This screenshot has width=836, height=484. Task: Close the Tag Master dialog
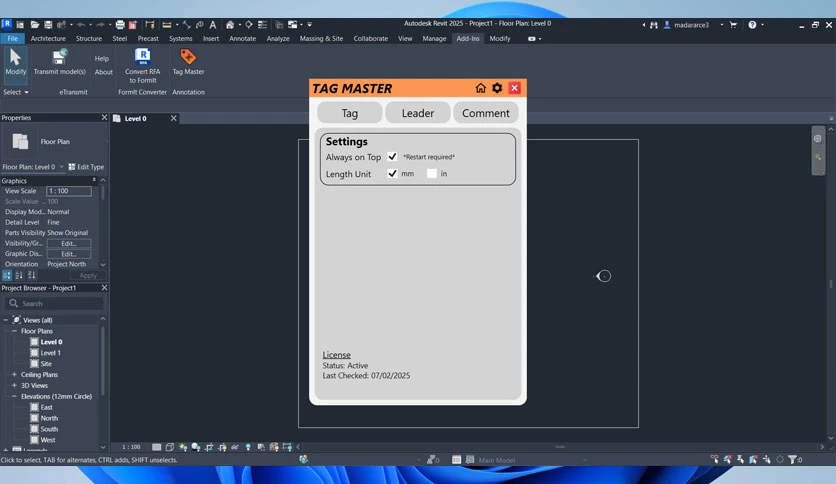(515, 88)
